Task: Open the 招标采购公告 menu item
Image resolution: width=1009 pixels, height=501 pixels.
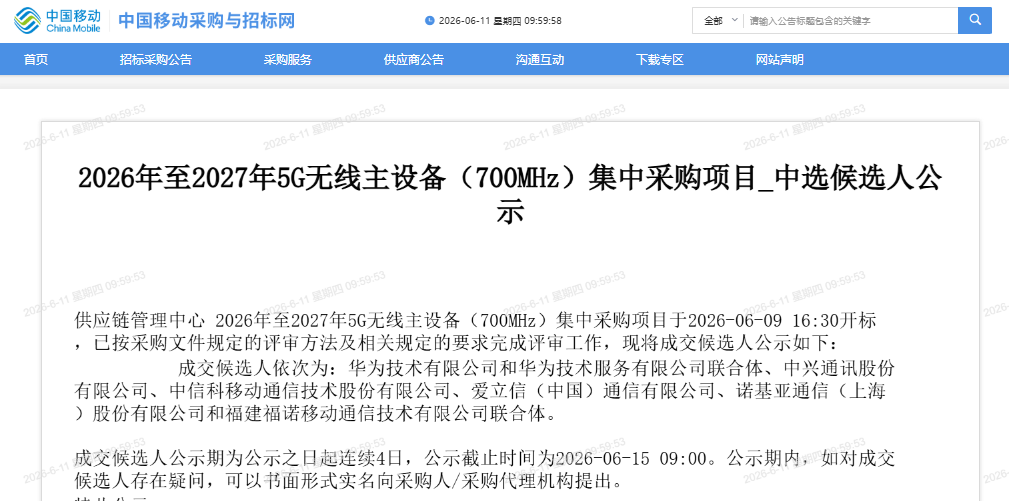Action: tap(156, 60)
